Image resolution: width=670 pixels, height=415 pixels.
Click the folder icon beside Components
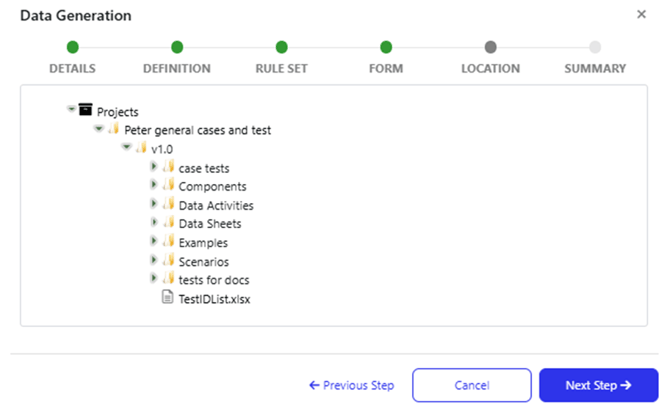[169, 185]
